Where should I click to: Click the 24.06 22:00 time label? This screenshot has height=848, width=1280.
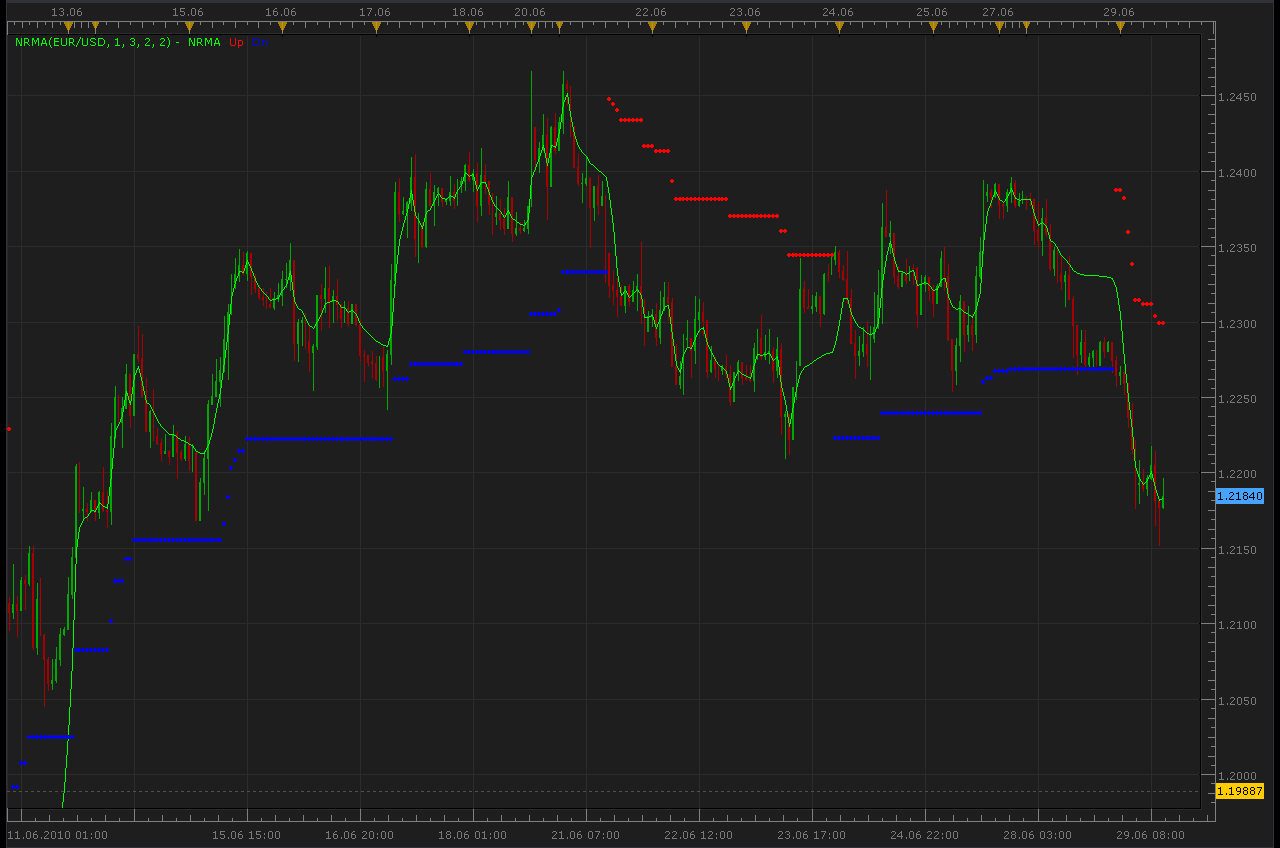coord(924,835)
